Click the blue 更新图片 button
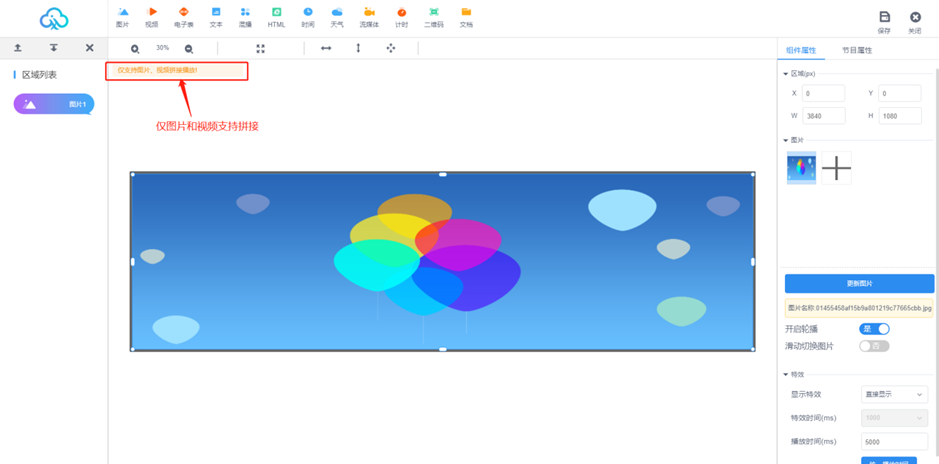 point(858,283)
